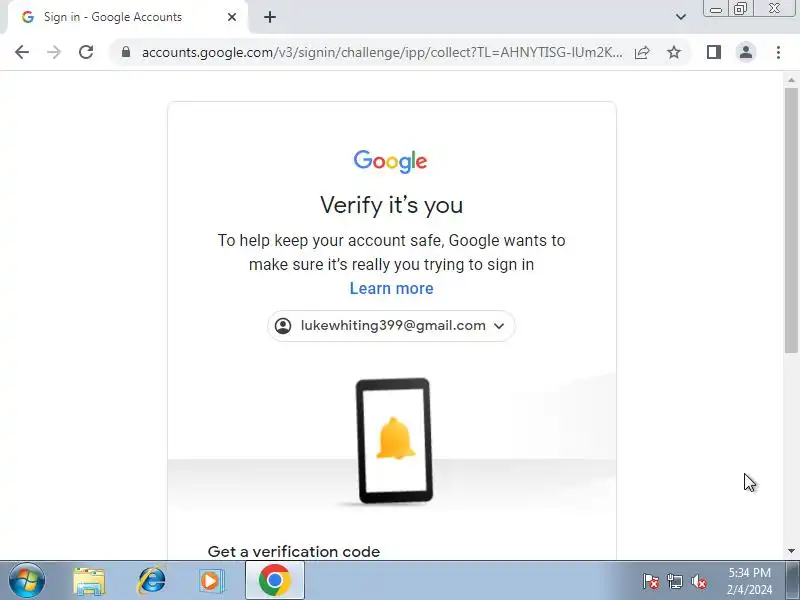
Task: Expand the lukewhiting399@gmail.com account switcher
Action: tap(391, 326)
